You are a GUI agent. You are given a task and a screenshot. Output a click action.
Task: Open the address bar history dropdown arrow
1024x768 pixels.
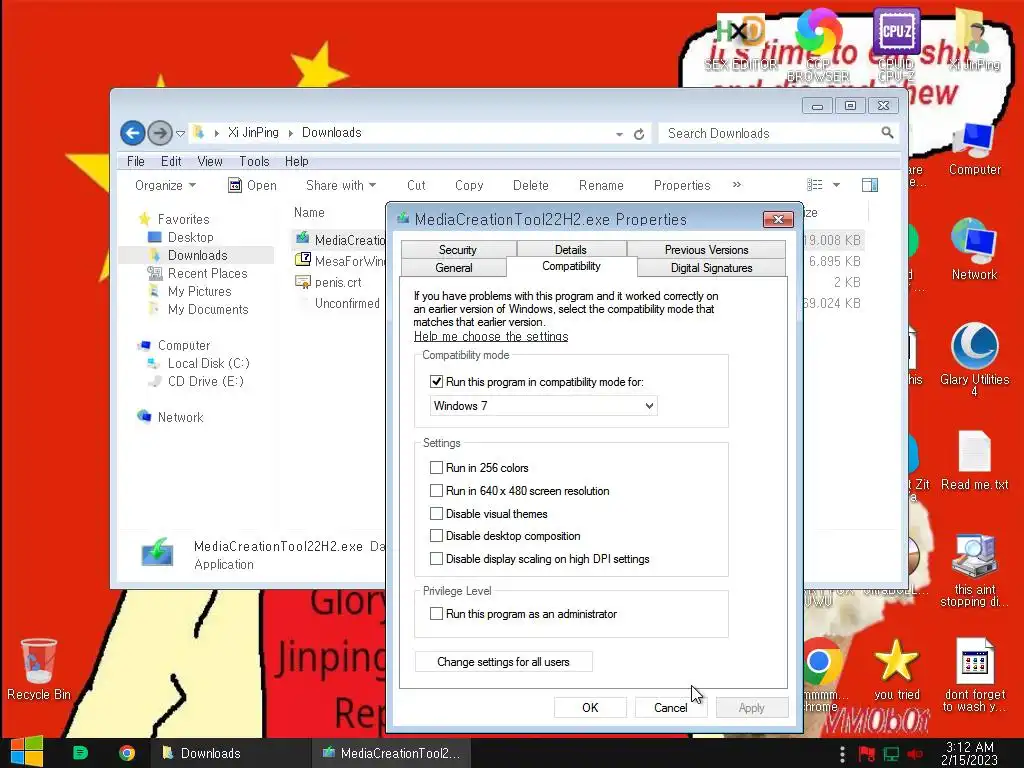[x=619, y=134]
